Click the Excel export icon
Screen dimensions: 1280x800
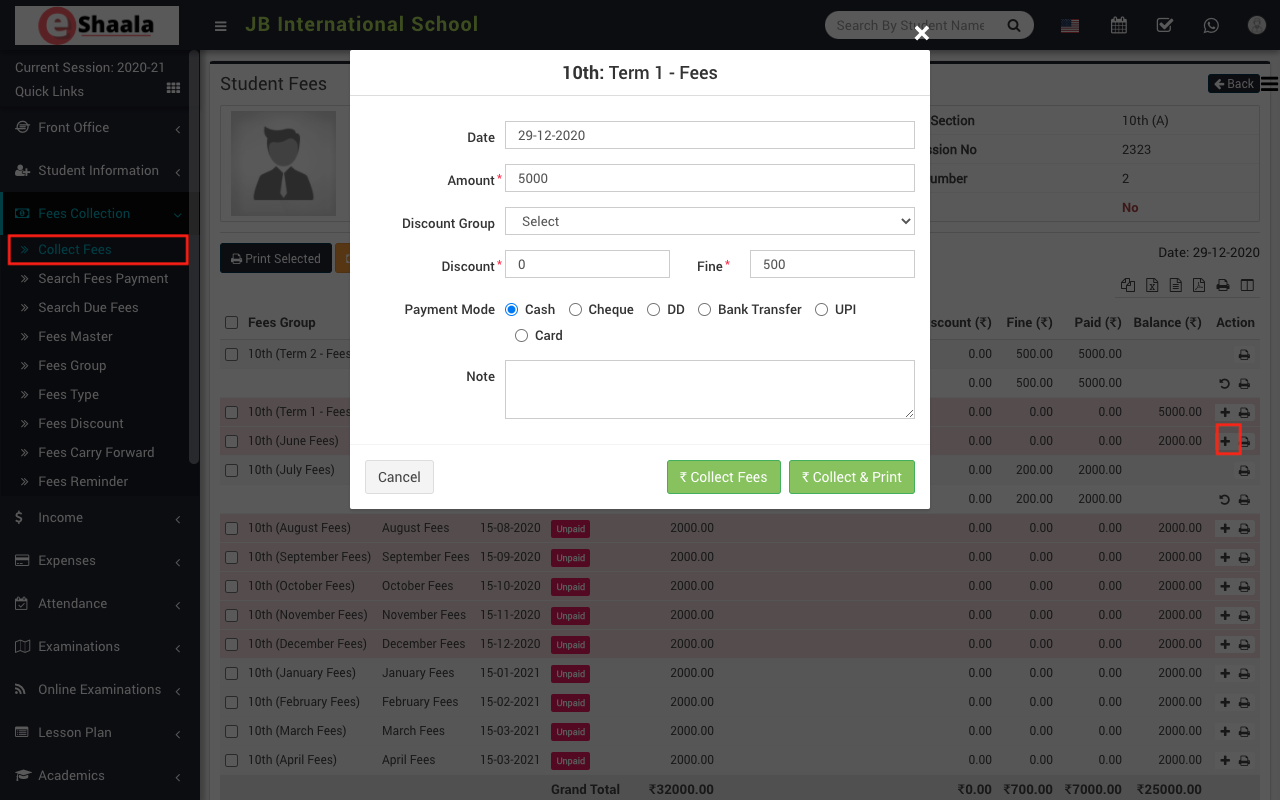click(x=1152, y=285)
